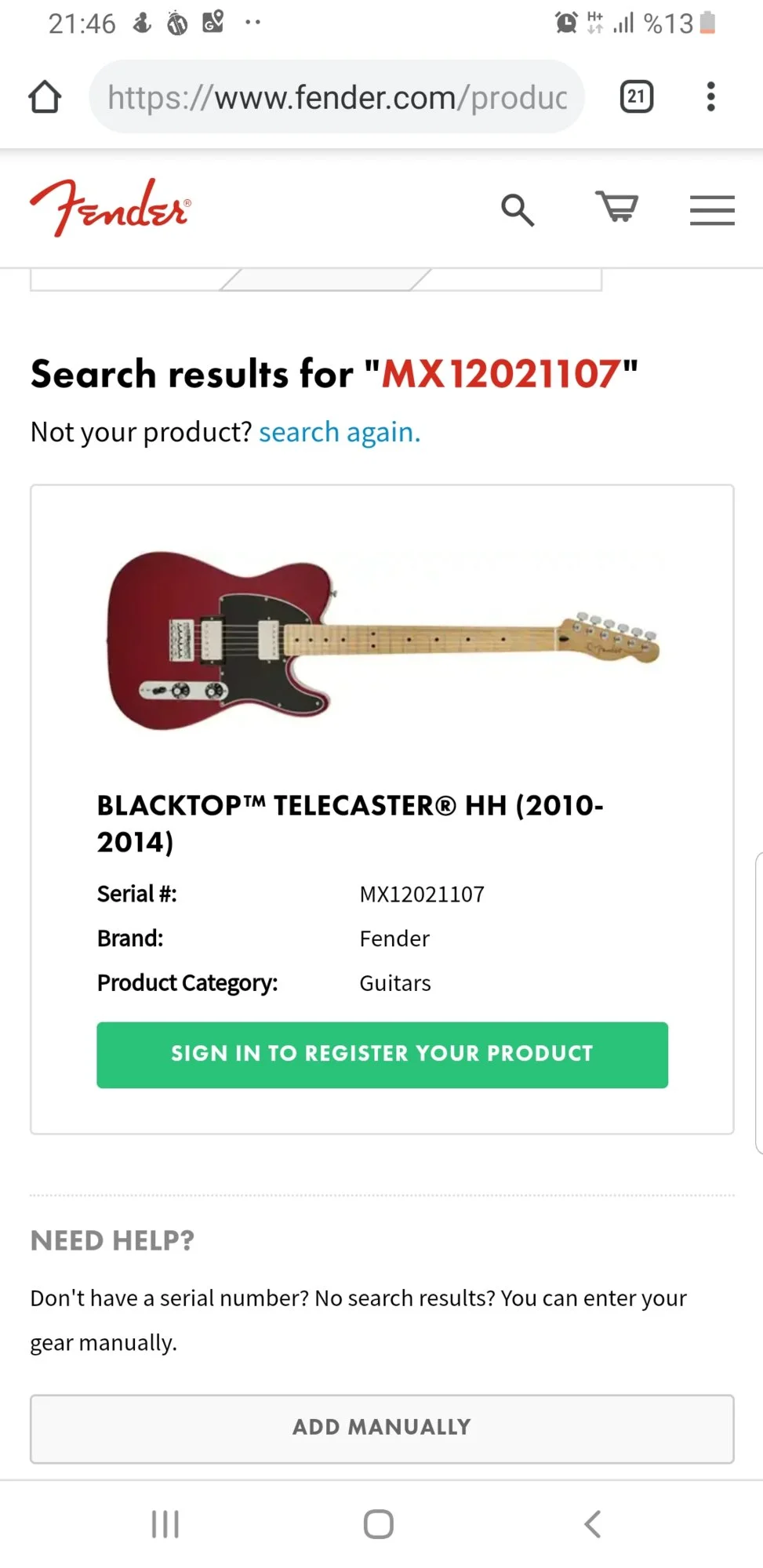763x1568 pixels.
Task: Open the shopping cart
Action: coord(616,208)
